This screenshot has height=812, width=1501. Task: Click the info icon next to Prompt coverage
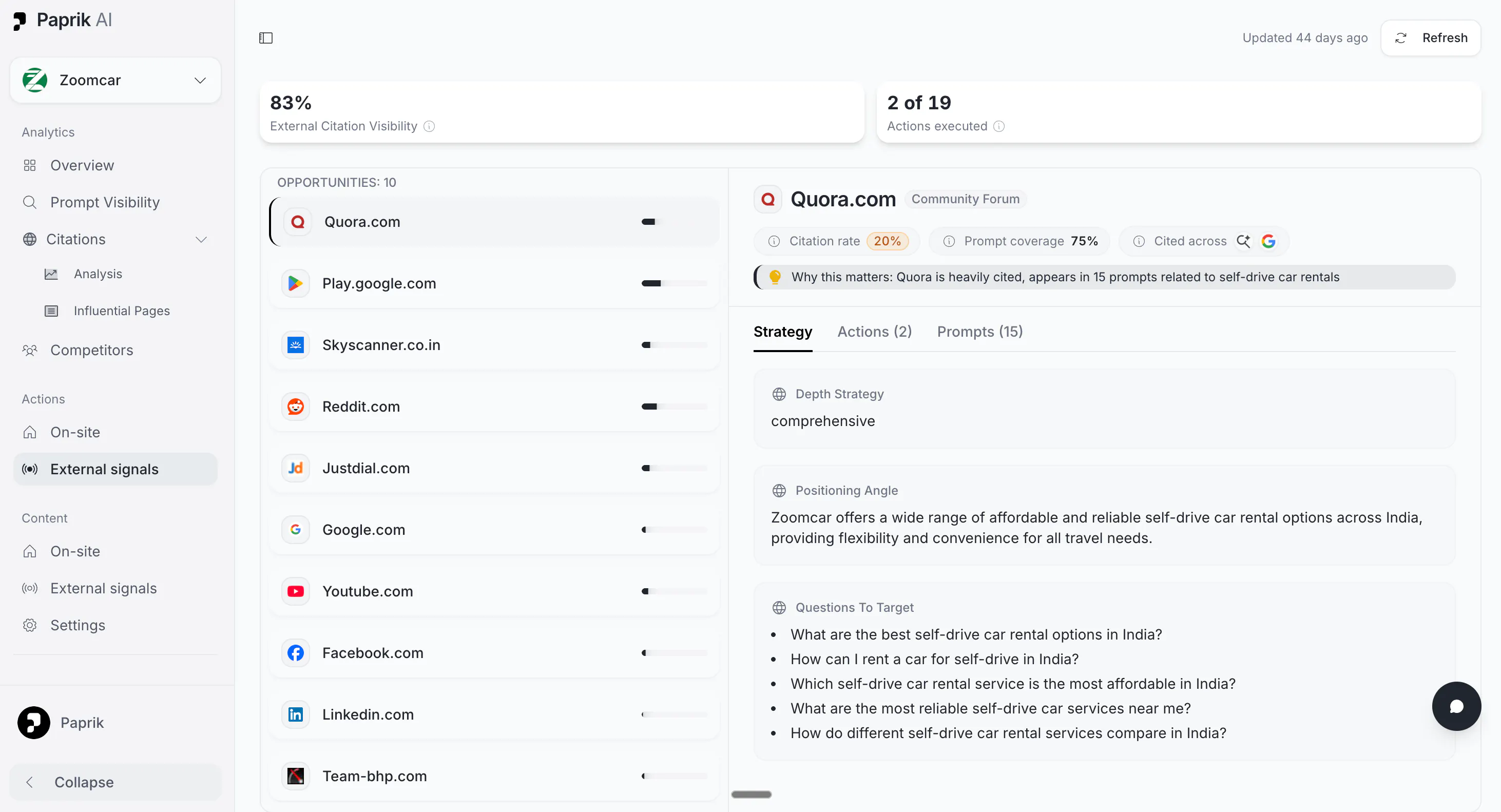(949, 241)
